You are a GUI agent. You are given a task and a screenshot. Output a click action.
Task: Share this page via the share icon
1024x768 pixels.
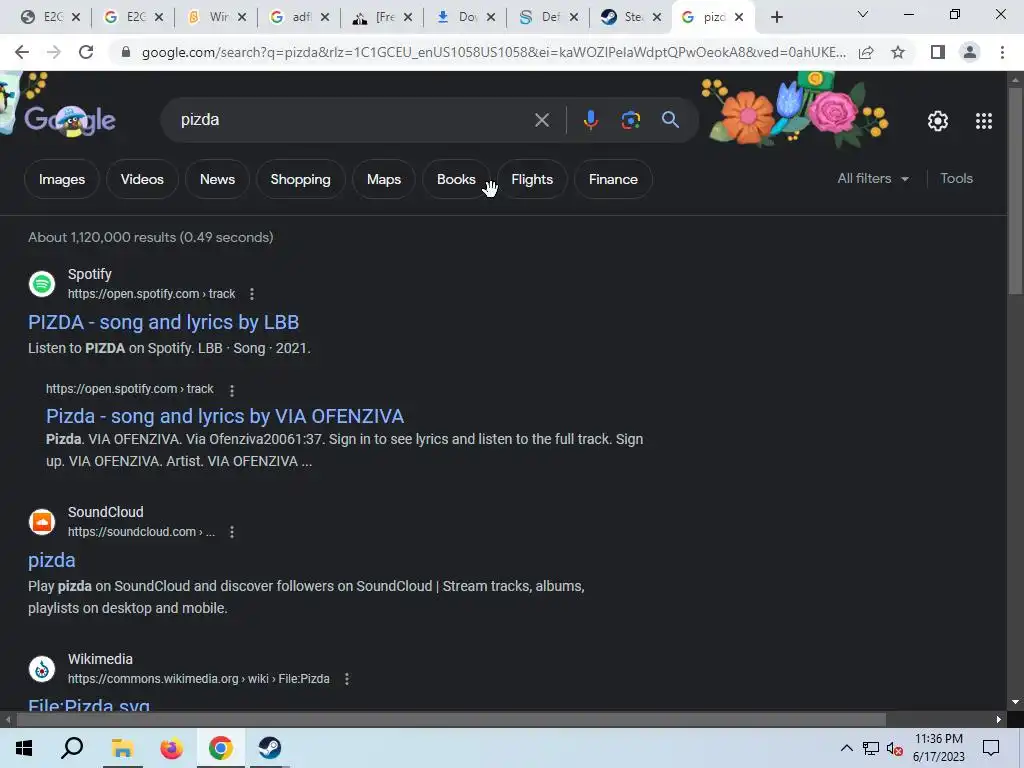(866, 52)
